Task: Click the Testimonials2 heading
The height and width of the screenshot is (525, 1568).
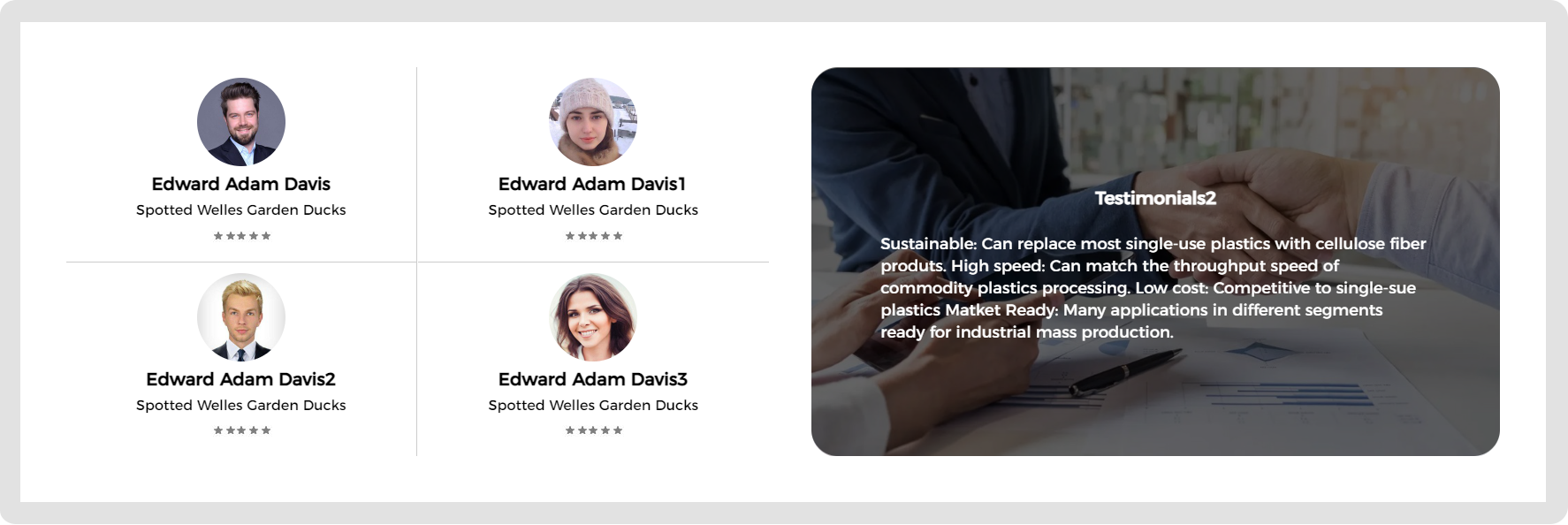Action: pos(1155,198)
